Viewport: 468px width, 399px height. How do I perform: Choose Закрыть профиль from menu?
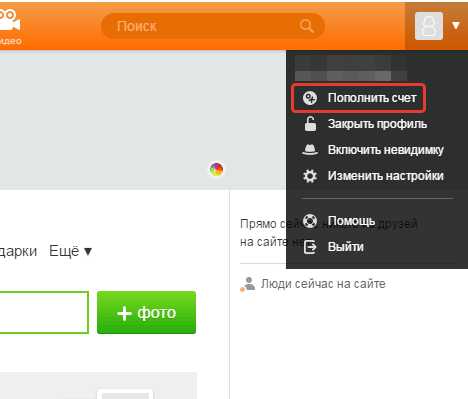click(x=377, y=124)
